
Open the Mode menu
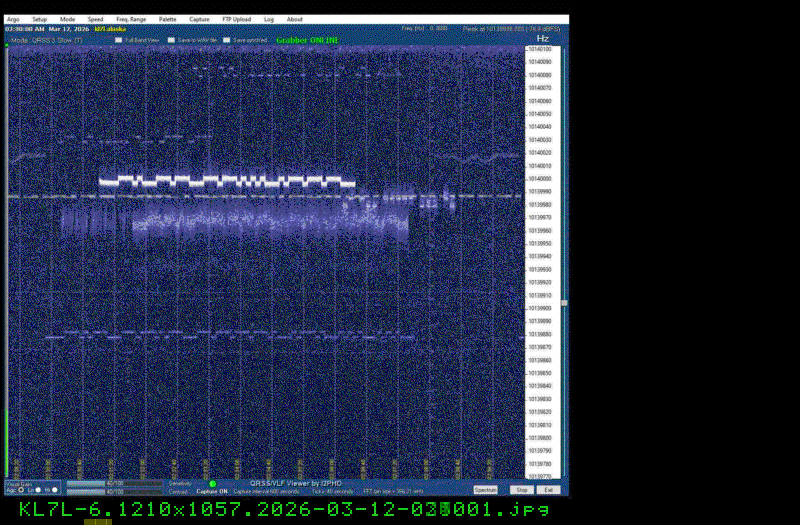[67, 19]
